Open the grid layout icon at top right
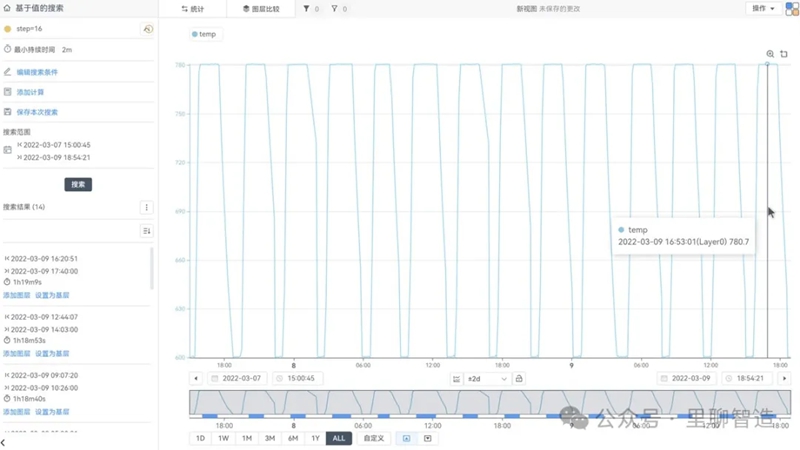This screenshot has width=800, height=450. 791,9
